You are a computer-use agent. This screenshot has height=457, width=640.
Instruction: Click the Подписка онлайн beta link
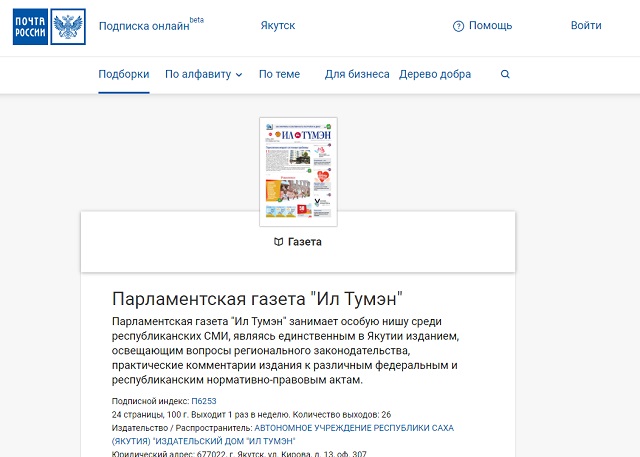click(151, 24)
